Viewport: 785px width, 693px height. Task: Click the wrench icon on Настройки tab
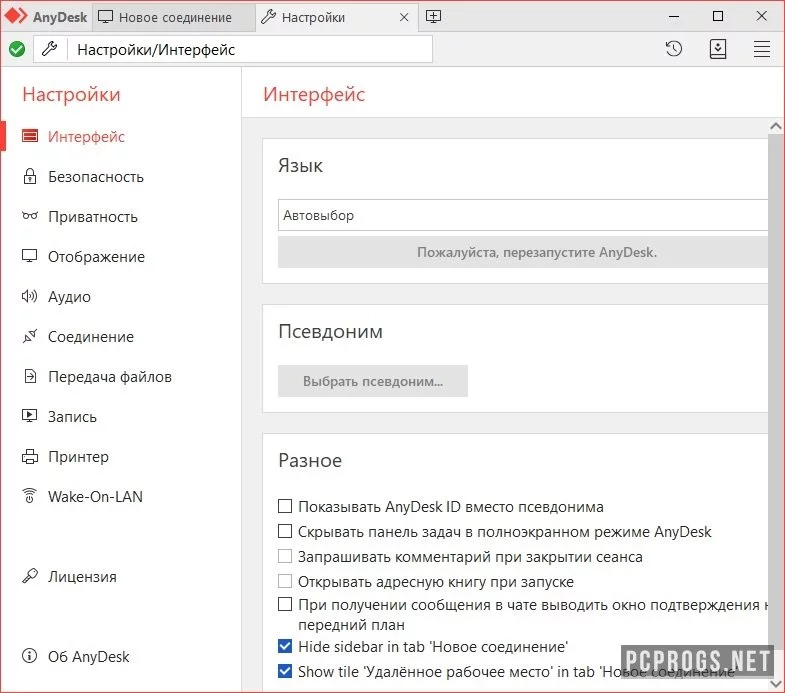click(268, 17)
